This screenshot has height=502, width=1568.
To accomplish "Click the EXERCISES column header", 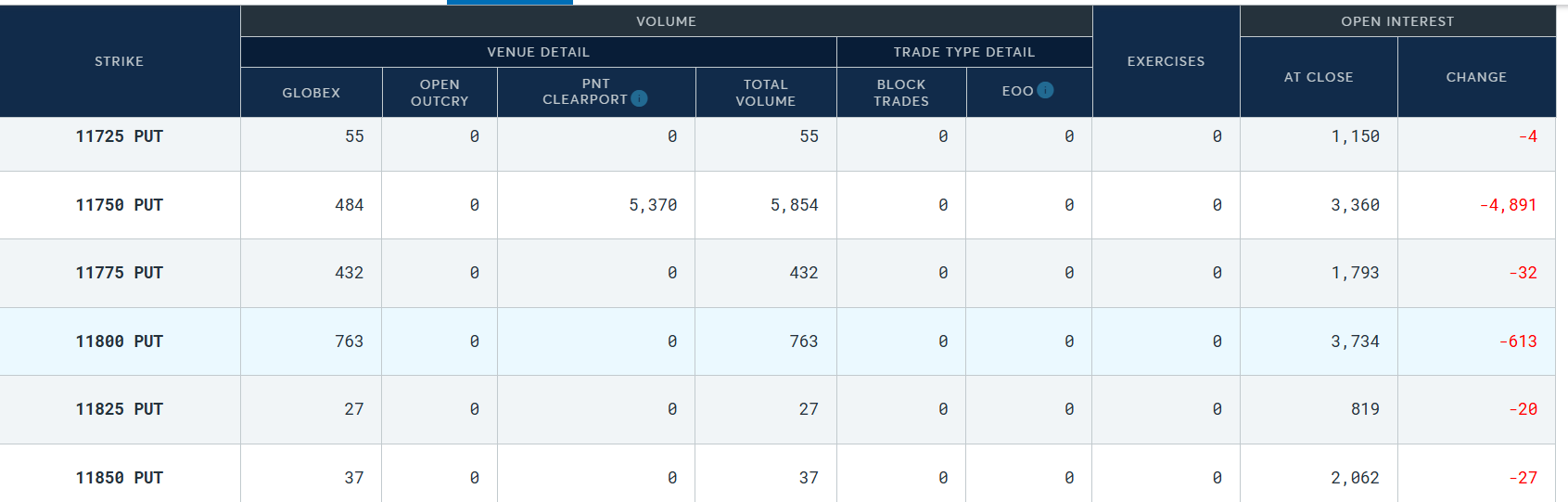I will [1166, 61].
